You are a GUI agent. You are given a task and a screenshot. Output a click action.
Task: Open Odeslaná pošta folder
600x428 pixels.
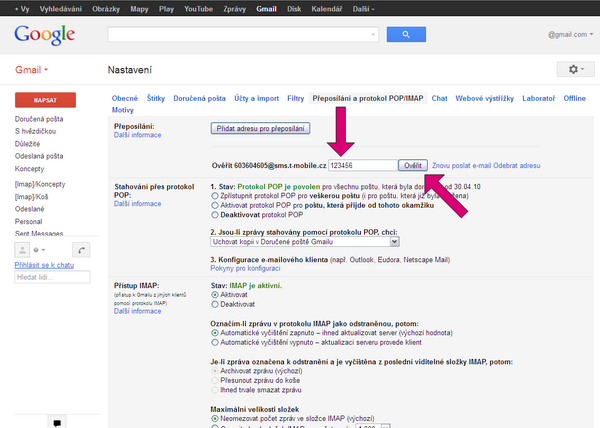[x=39, y=156]
